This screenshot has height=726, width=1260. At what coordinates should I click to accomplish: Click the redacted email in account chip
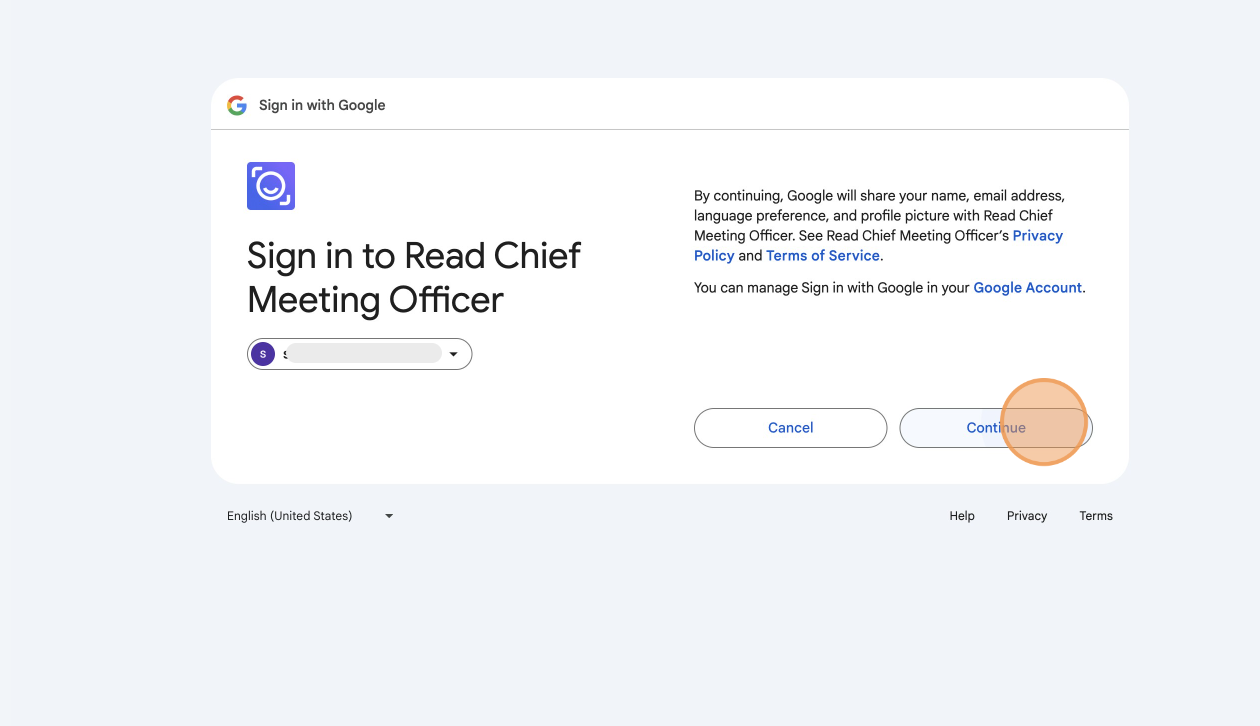pos(362,353)
